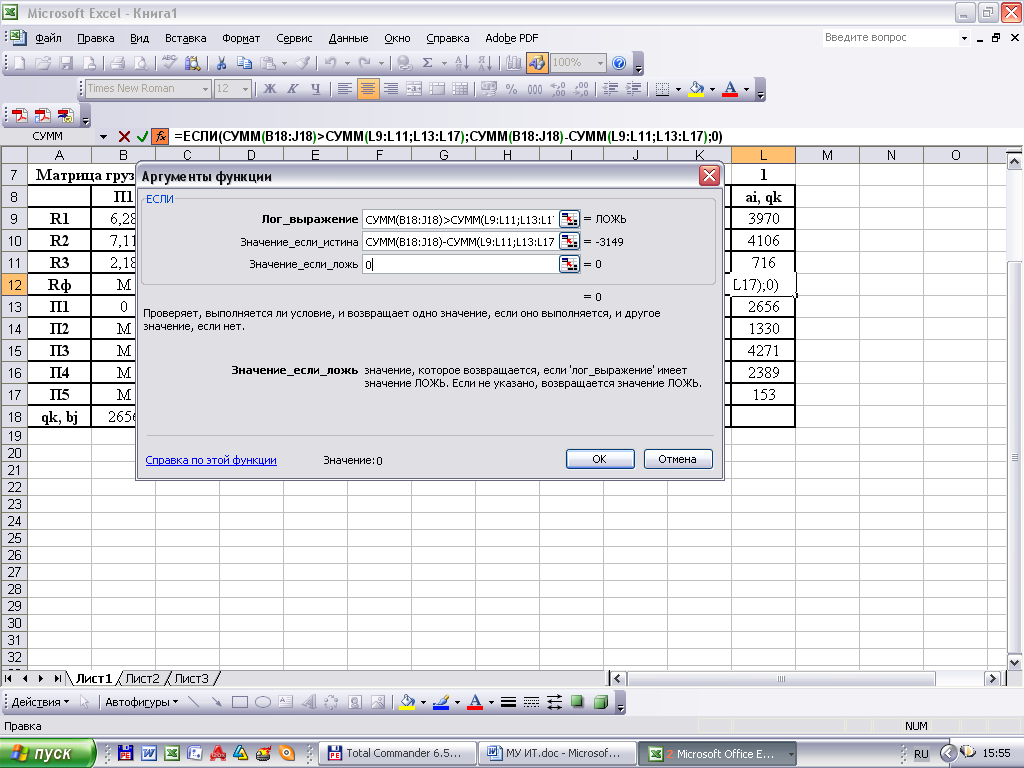Screen dimensions: 1024x768
Task: Click the Chart Wizard icon
Action: coord(513,63)
